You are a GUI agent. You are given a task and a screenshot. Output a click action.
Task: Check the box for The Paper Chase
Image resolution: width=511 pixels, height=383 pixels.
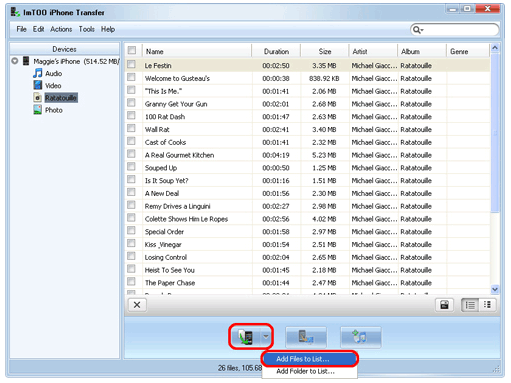pos(131,282)
